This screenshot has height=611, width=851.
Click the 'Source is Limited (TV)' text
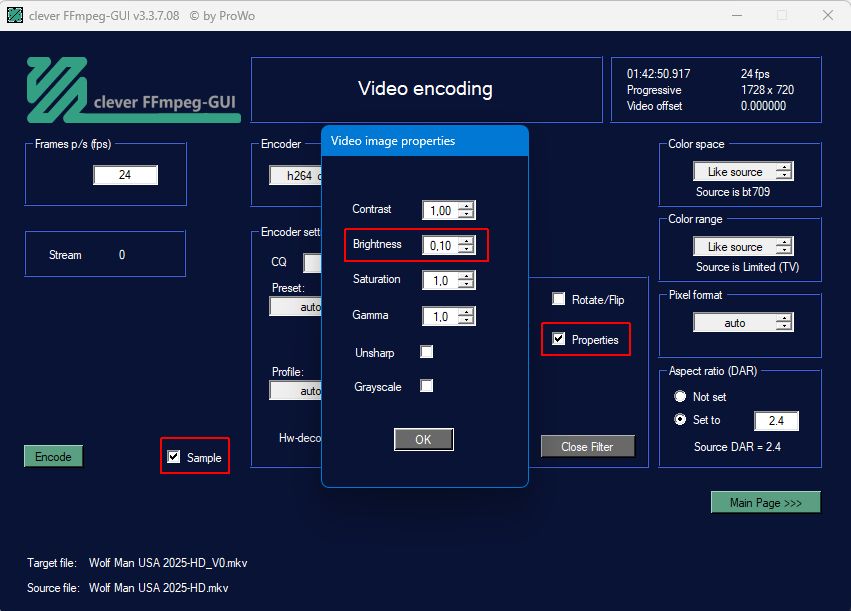coord(747,266)
